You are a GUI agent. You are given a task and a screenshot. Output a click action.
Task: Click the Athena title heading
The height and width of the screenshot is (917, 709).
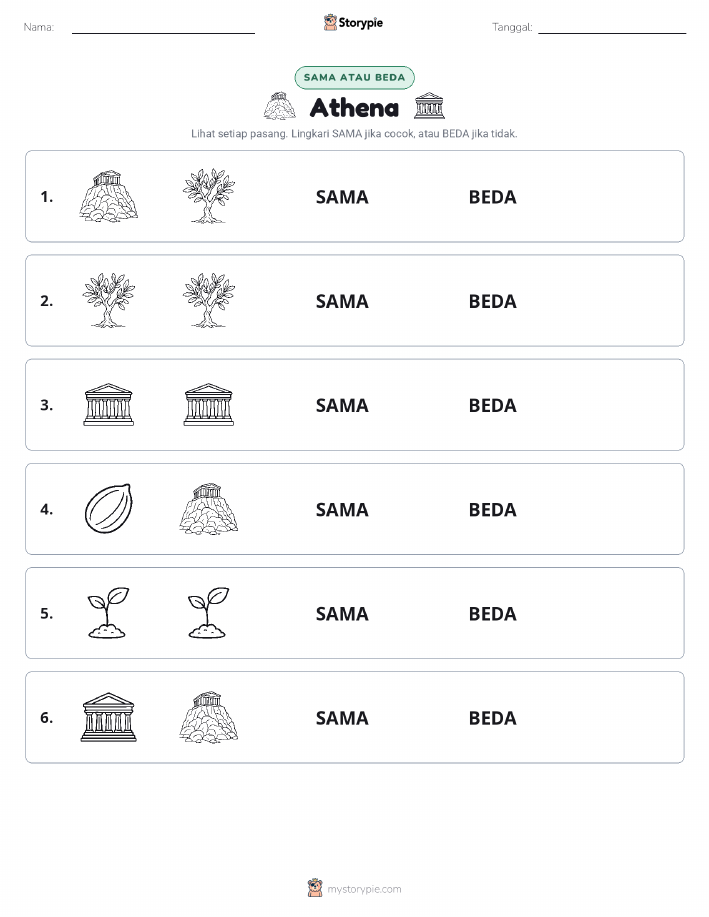click(354, 108)
